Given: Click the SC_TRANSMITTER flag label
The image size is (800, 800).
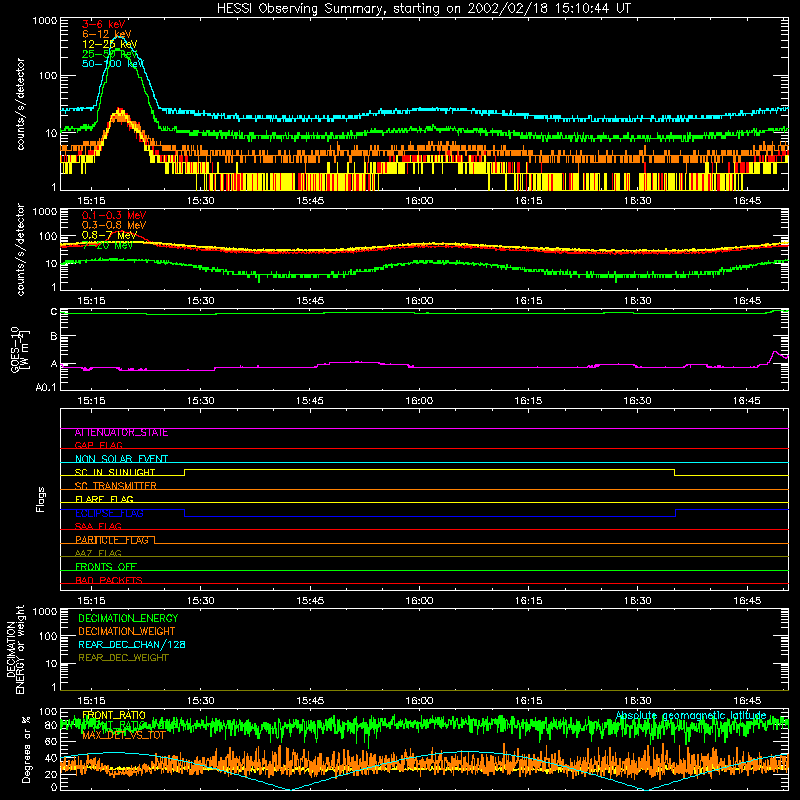Looking at the screenshot, I should pyautogui.click(x=116, y=486).
